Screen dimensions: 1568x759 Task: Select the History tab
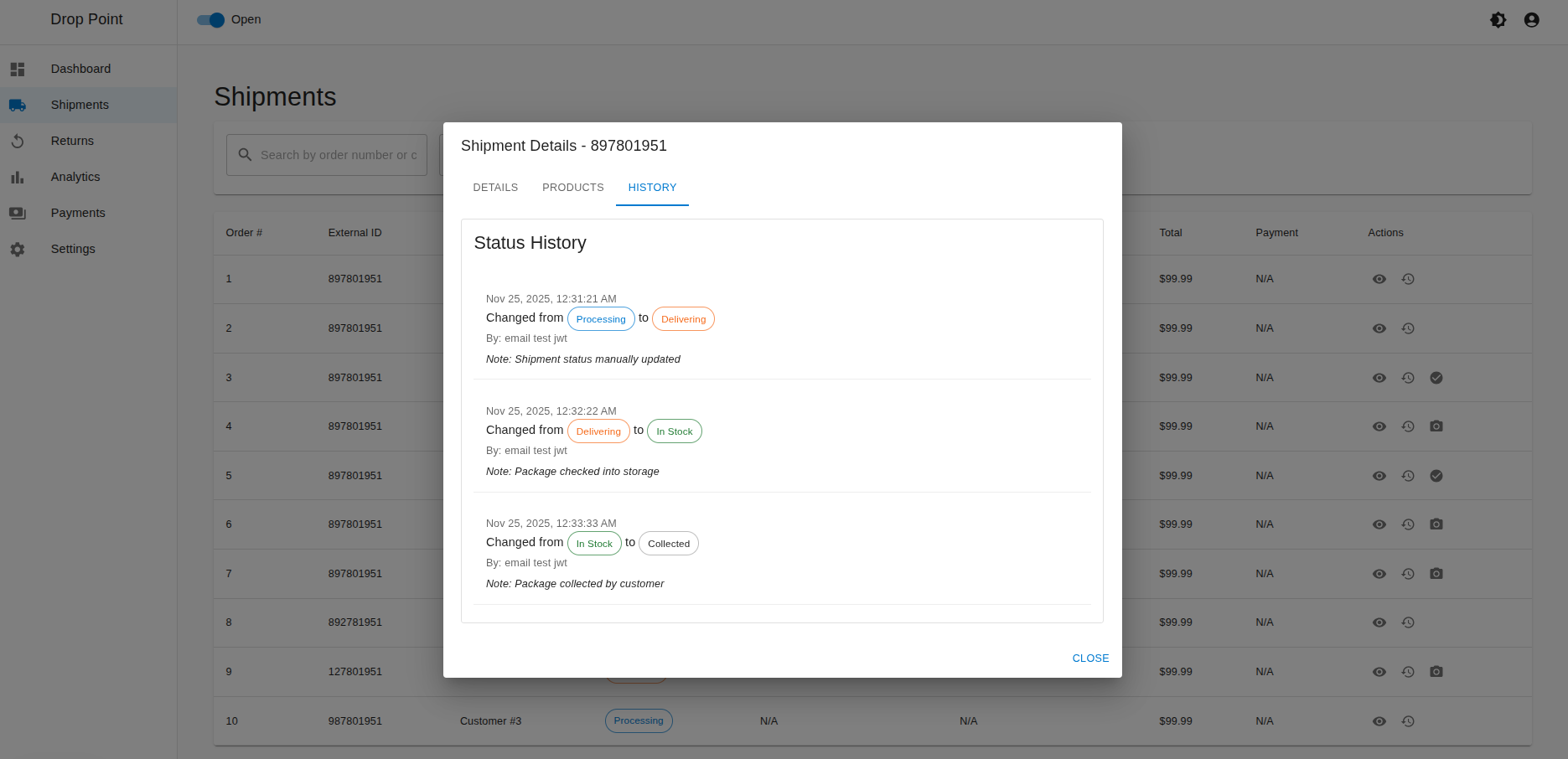tap(652, 188)
